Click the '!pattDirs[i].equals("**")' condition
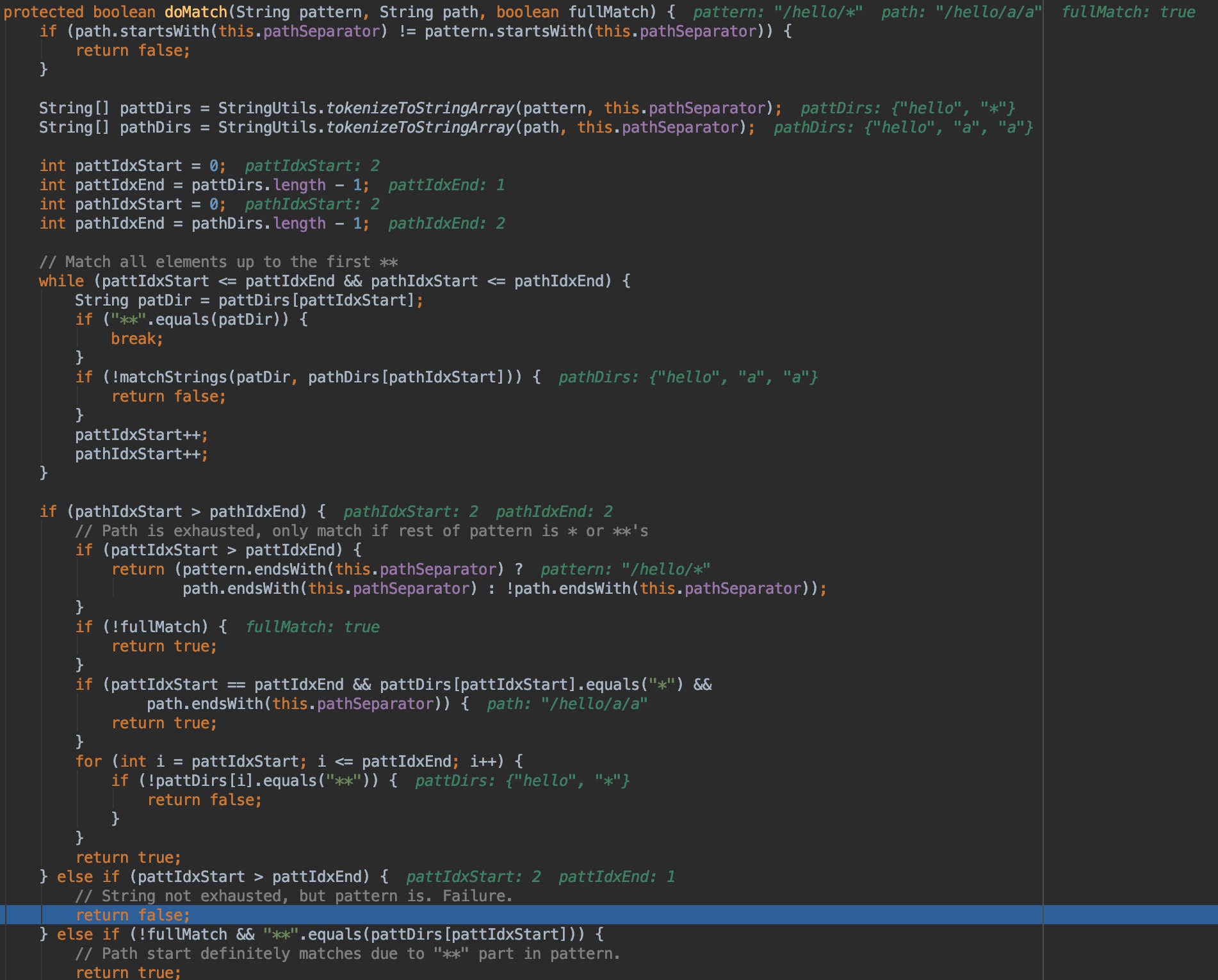 (x=259, y=781)
